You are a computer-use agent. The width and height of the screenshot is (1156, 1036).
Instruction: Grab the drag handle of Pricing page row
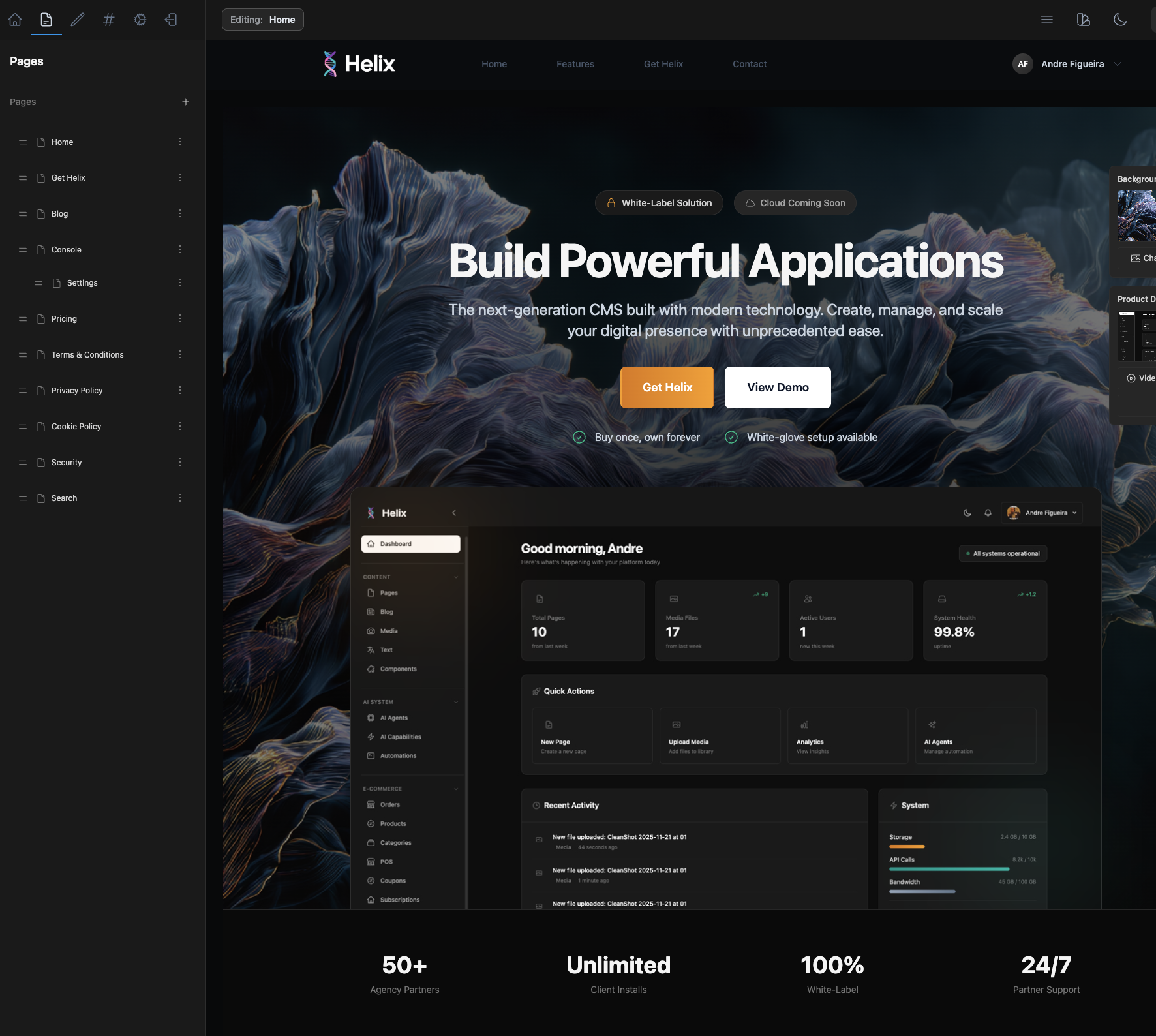coord(23,318)
